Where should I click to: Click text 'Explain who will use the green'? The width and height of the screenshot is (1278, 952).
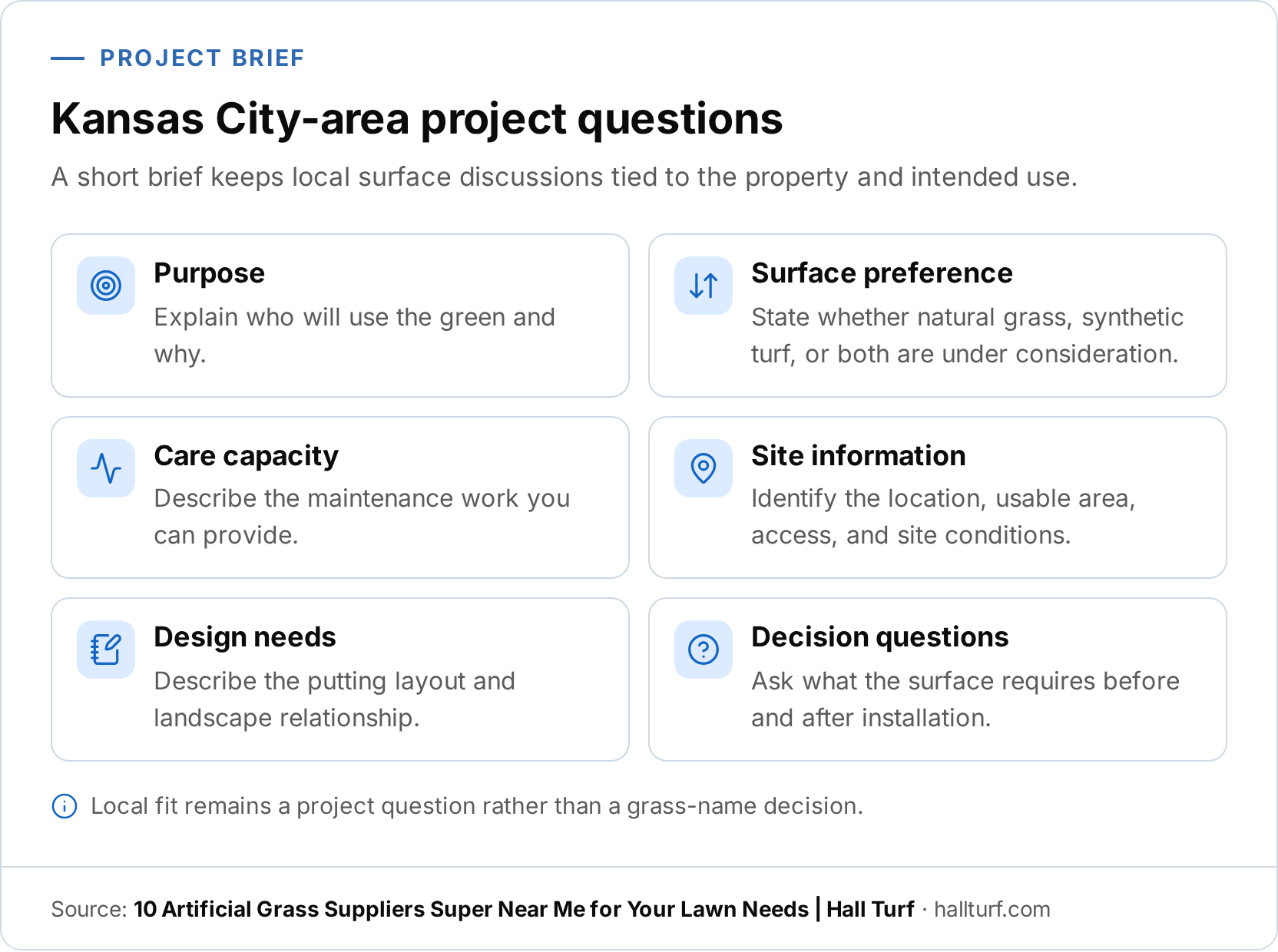[x=330, y=317]
